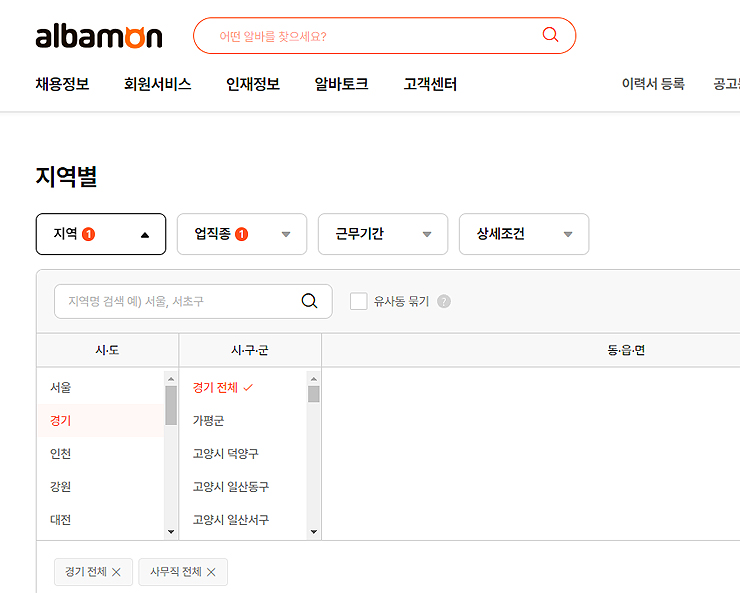The height and width of the screenshot is (593, 740).
Task: Click the 시·구·군 list scrollbar thumb
Action: (314, 394)
